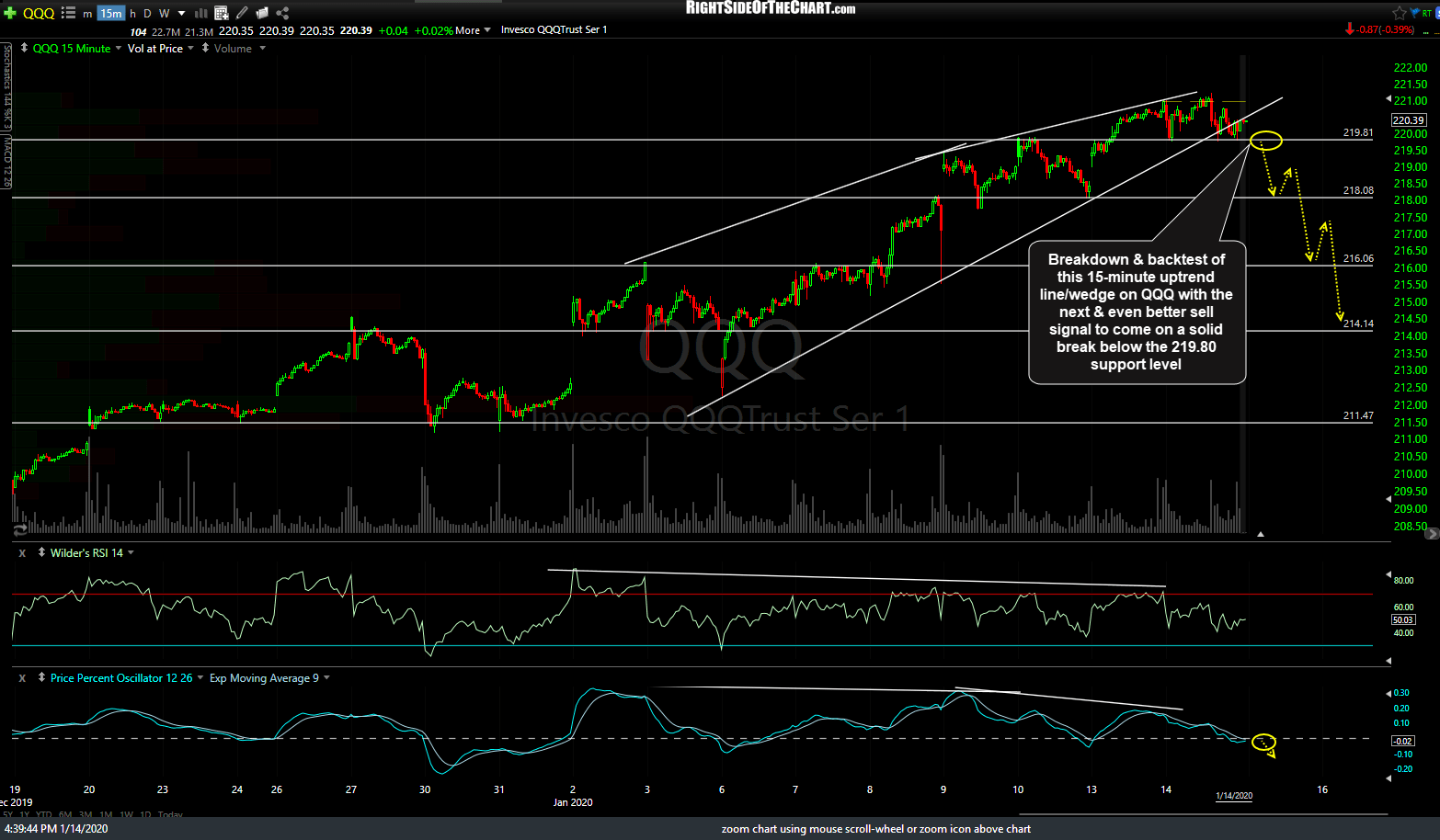
Task: Toggle the favorite star for this chart
Action: pos(1399,12)
